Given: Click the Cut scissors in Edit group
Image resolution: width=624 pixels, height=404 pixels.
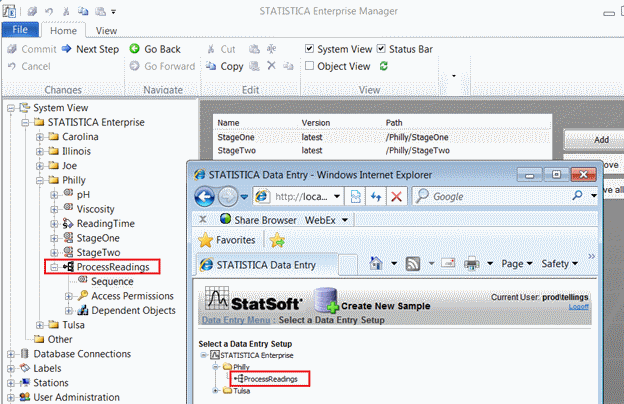Looking at the screenshot, I should 211,49.
